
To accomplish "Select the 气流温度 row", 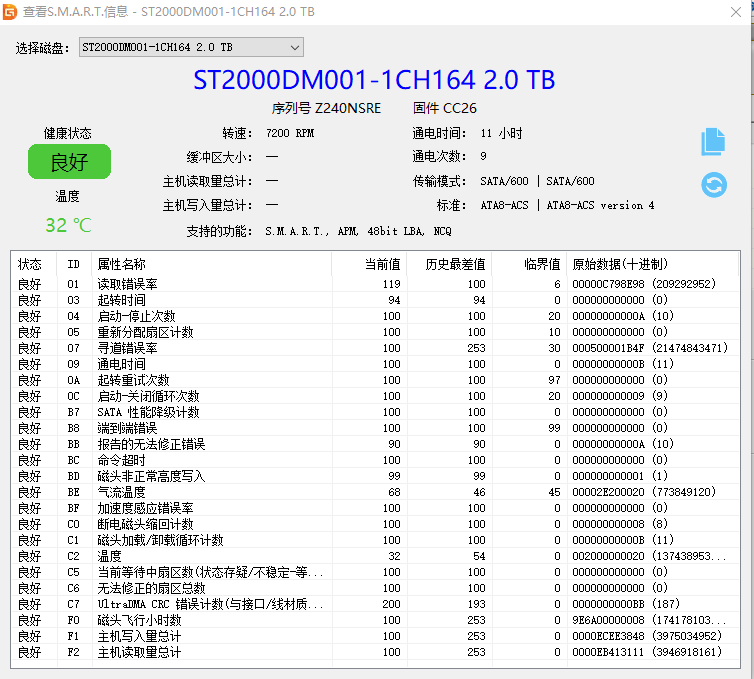I will click(375, 492).
